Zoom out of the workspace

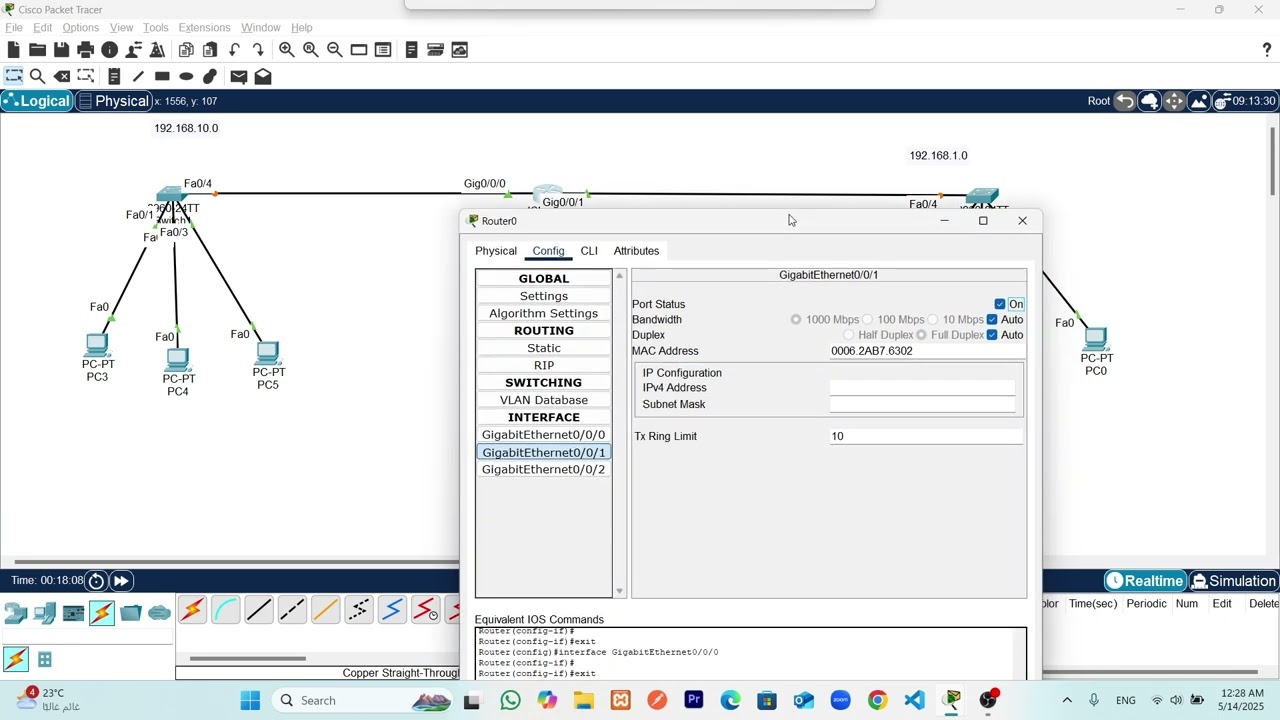(x=335, y=49)
